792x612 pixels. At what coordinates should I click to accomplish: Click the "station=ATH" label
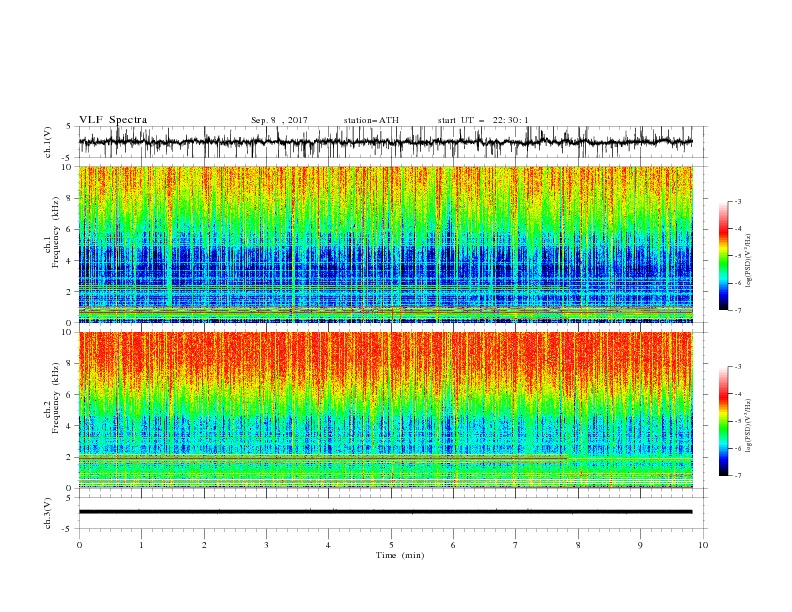[371, 120]
